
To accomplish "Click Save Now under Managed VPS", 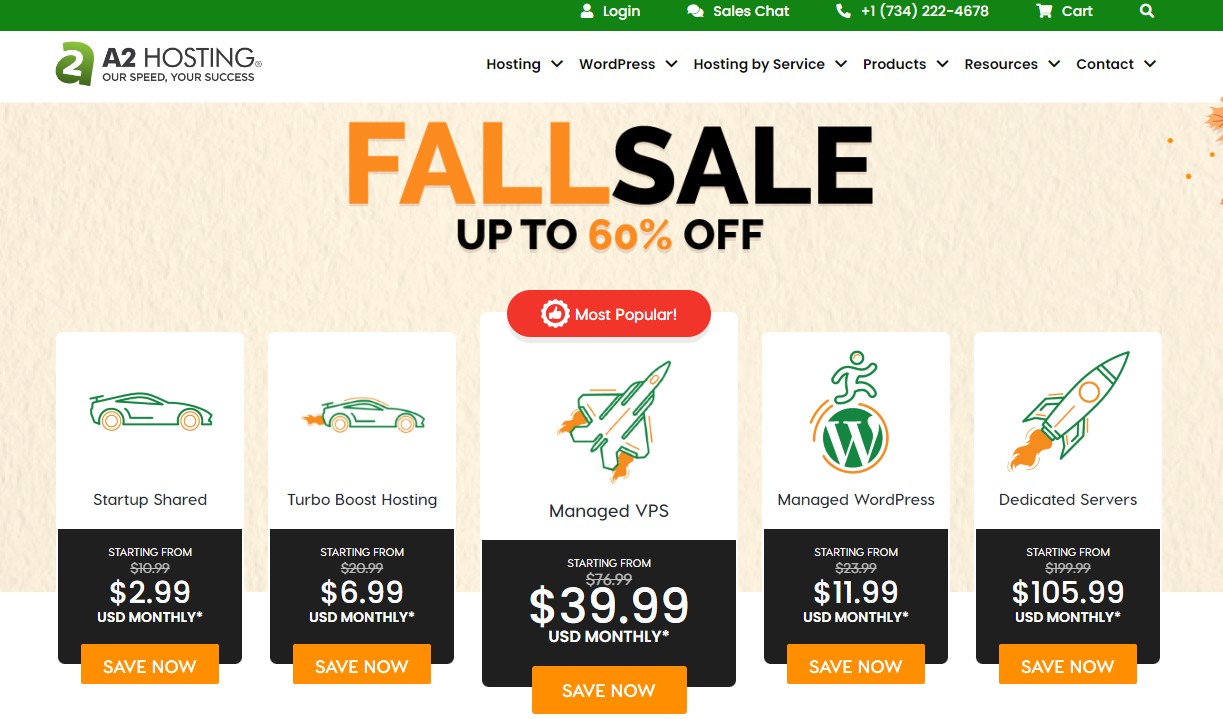I will click(609, 690).
